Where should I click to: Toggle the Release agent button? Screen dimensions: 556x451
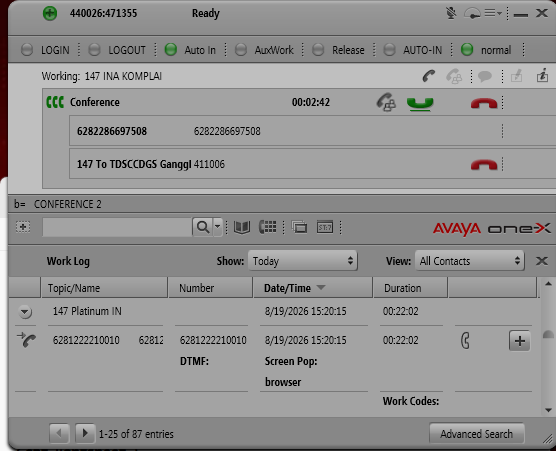pos(338,50)
